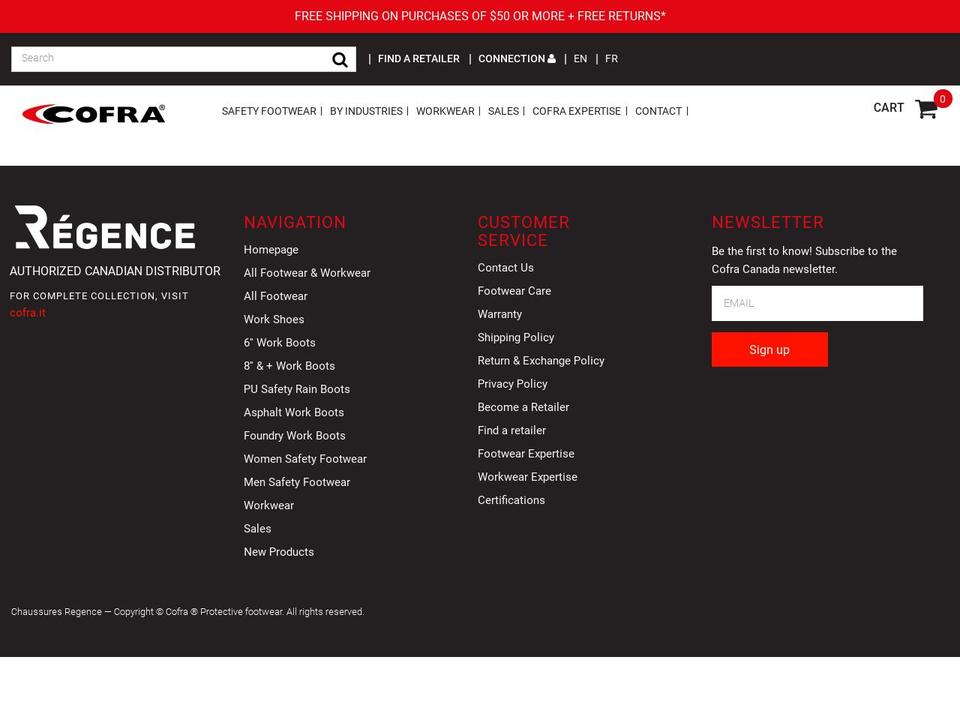The height and width of the screenshot is (720, 960).
Task: Open All Footwear footer link
Action: click(276, 296)
